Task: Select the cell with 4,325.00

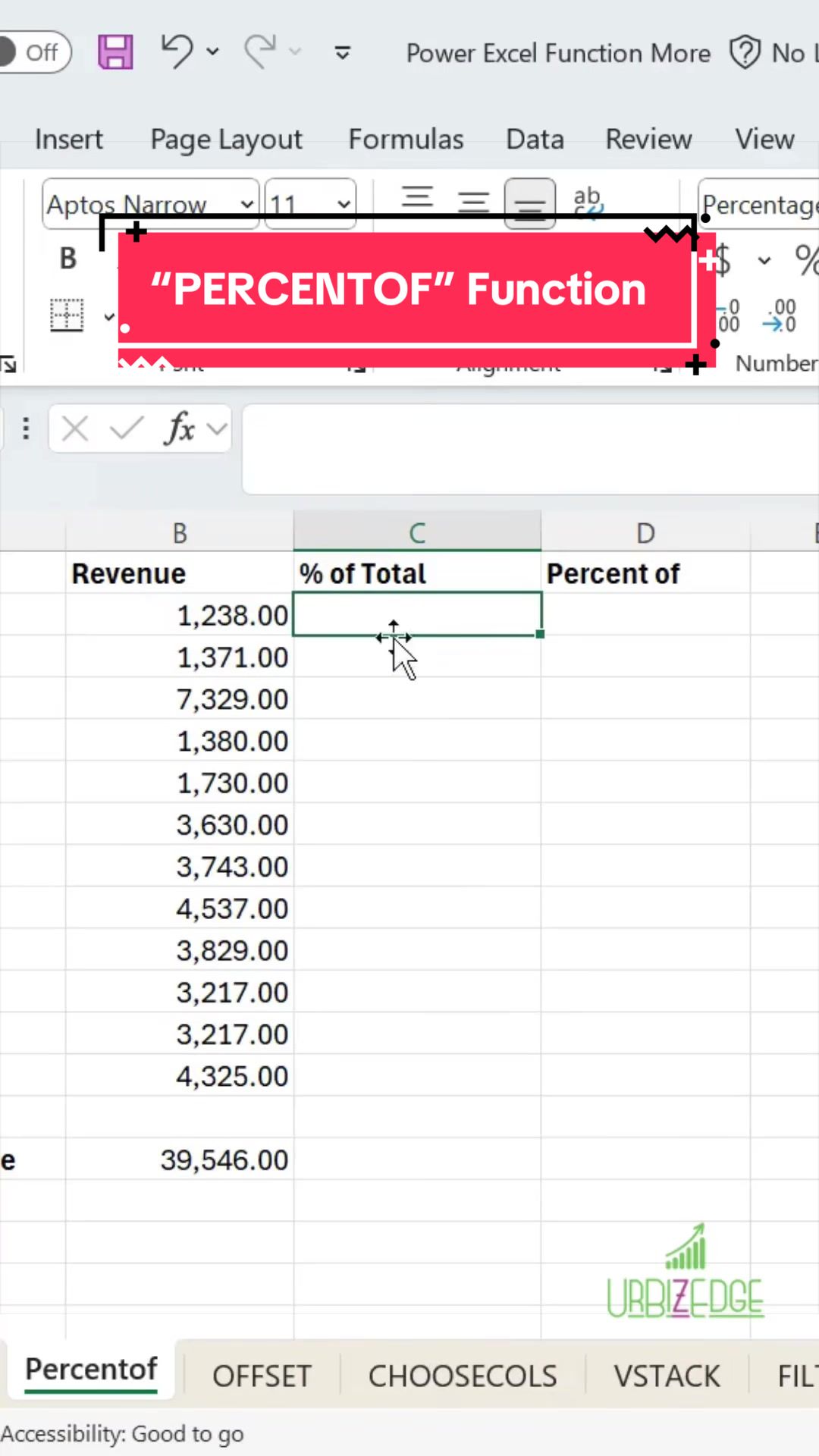Action: pyautogui.click(x=180, y=1076)
